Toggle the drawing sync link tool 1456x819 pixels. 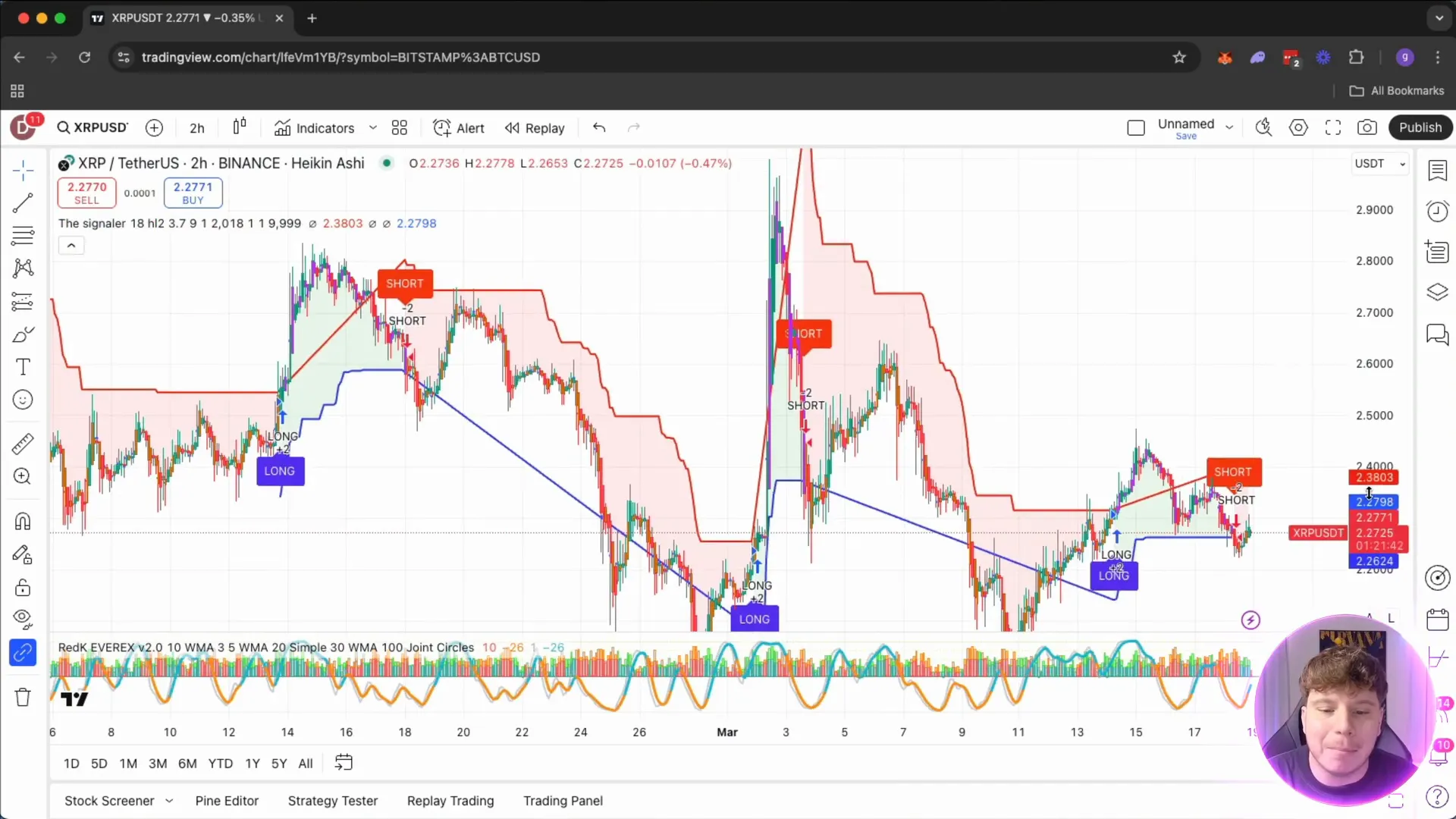(x=23, y=652)
